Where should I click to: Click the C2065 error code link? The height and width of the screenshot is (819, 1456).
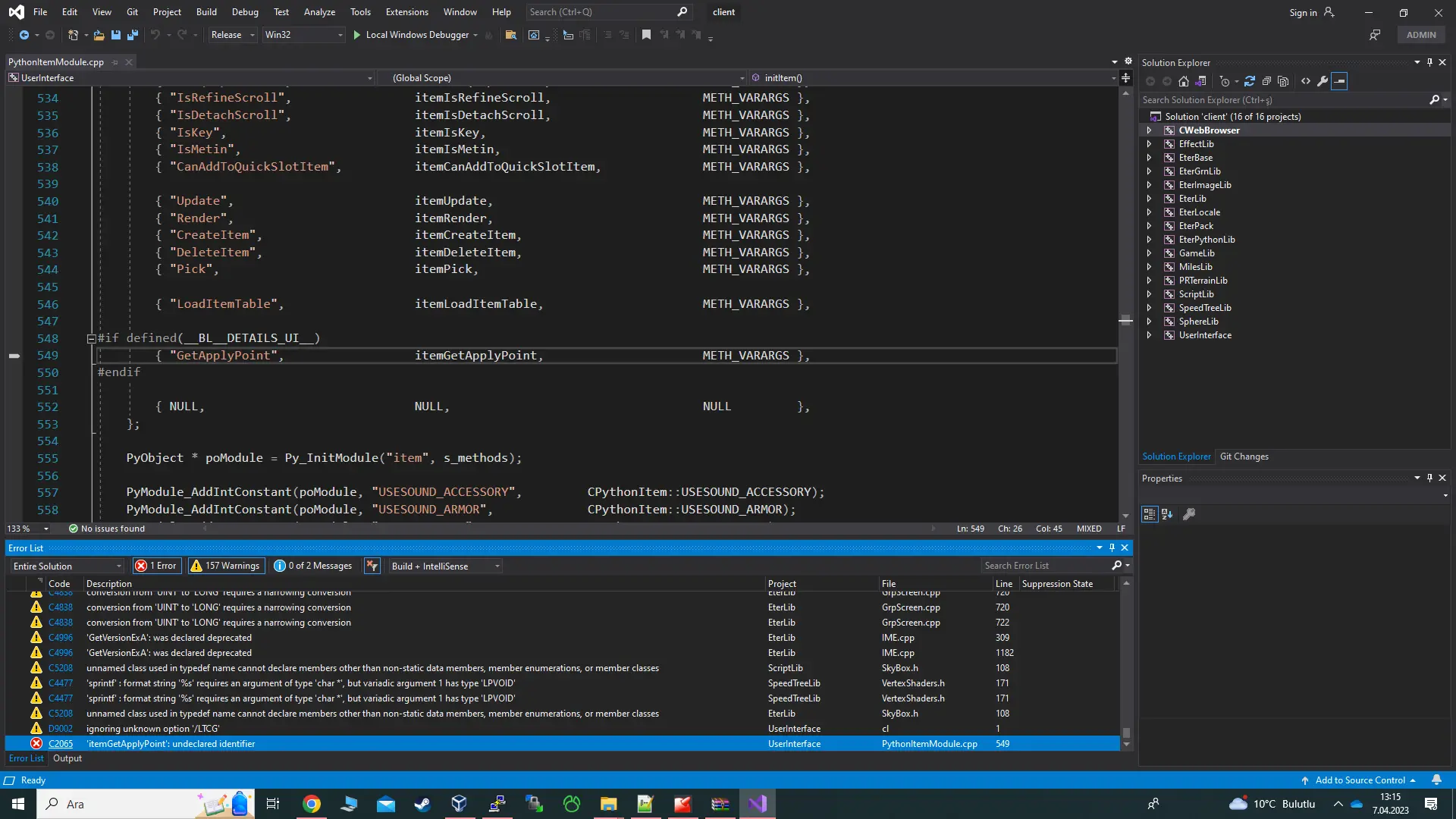point(61,744)
